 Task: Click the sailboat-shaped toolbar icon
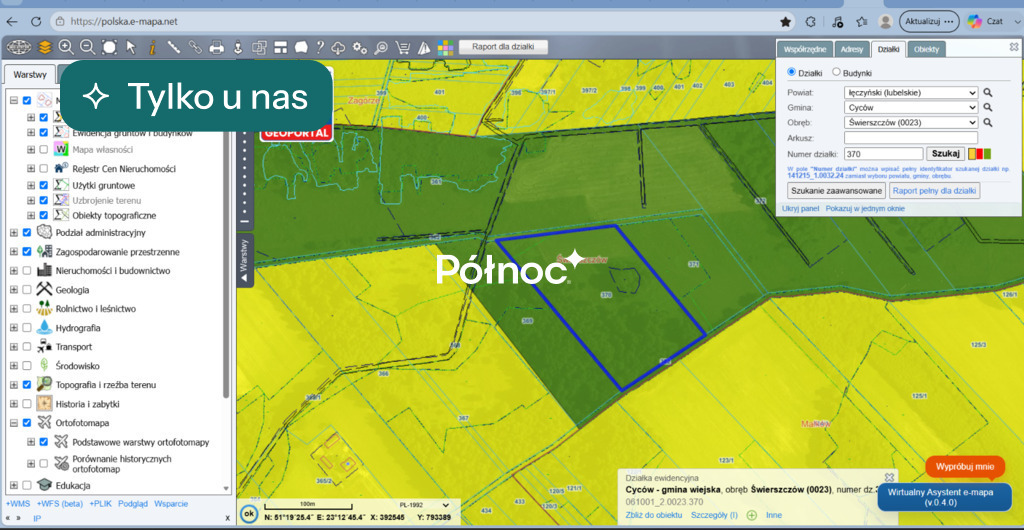424,47
